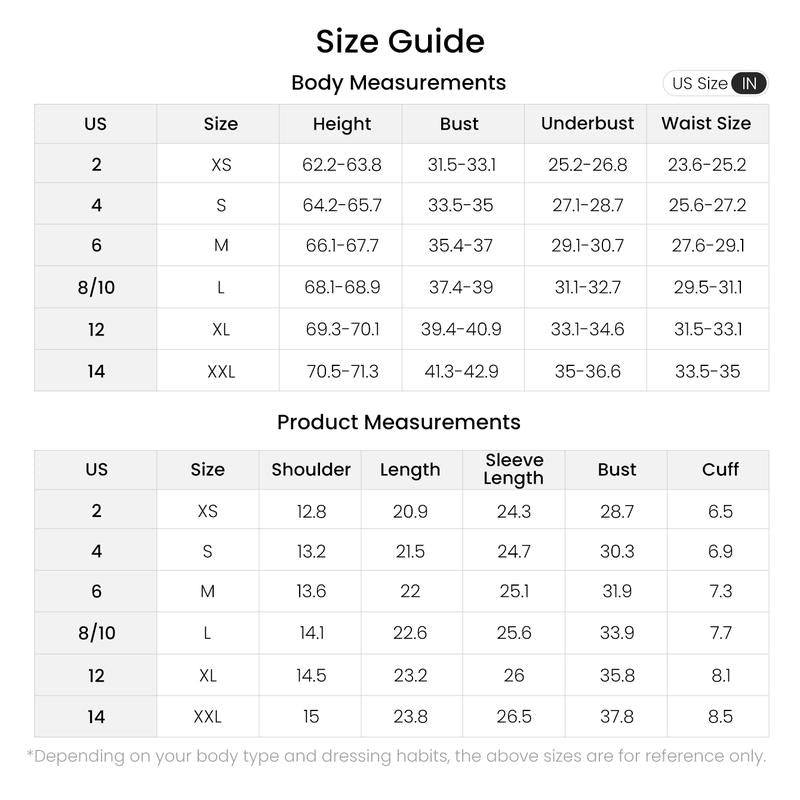Click the 29.1-30.7 underbust value

(x=588, y=246)
